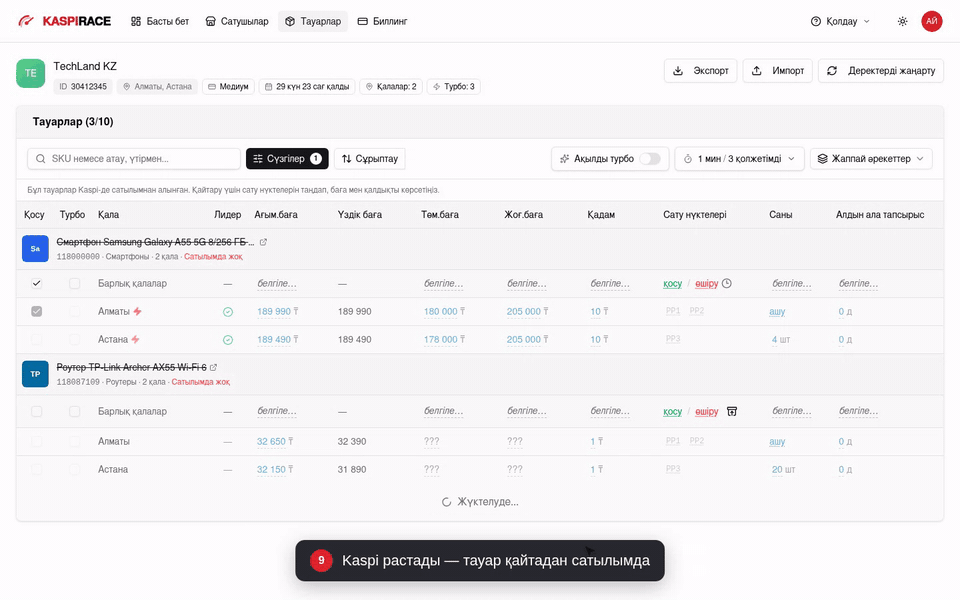Viewport: 960px width, 600px height.
Task: Check the turbo box for Samsung Барлық қалалар
Action: pos(75,283)
